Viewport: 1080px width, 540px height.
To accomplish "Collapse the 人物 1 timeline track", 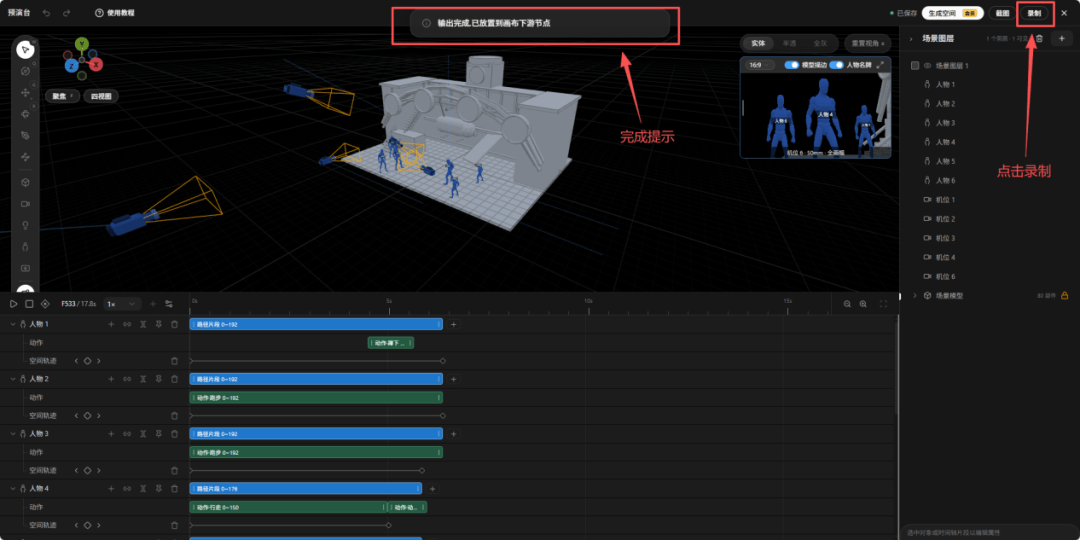I will tap(12, 324).
